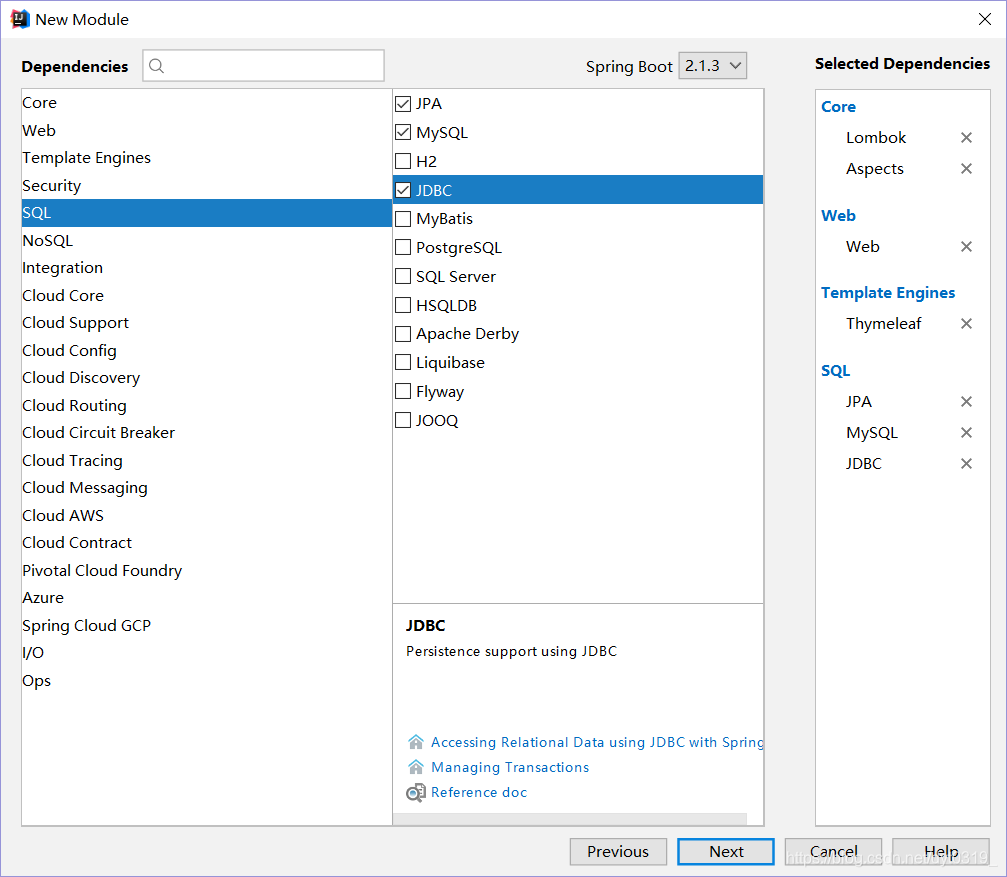Viewport: 1007px width, 877px height.
Task: Open the Cloud AWS category
Action: [x=206, y=516]
